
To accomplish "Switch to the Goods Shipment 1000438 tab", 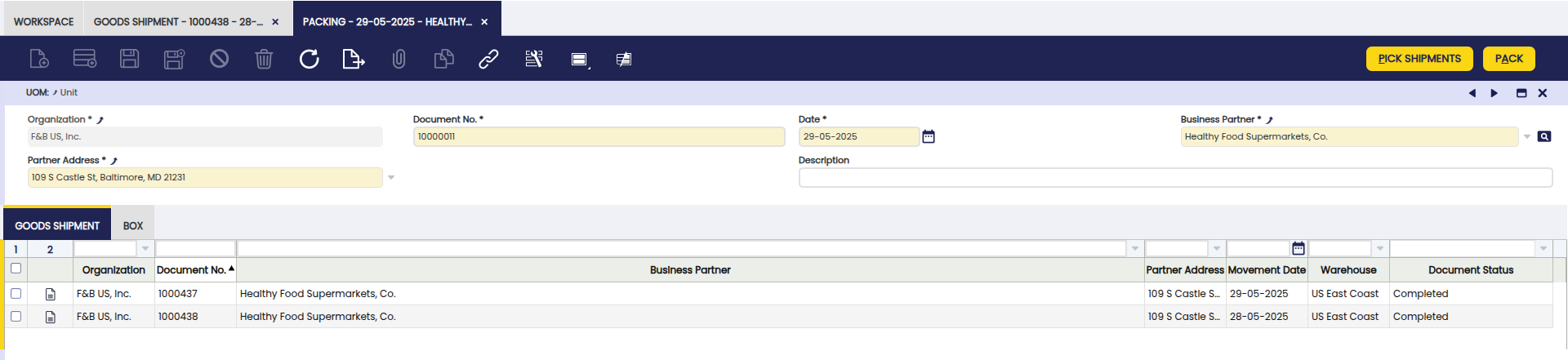I will (178, 22).
